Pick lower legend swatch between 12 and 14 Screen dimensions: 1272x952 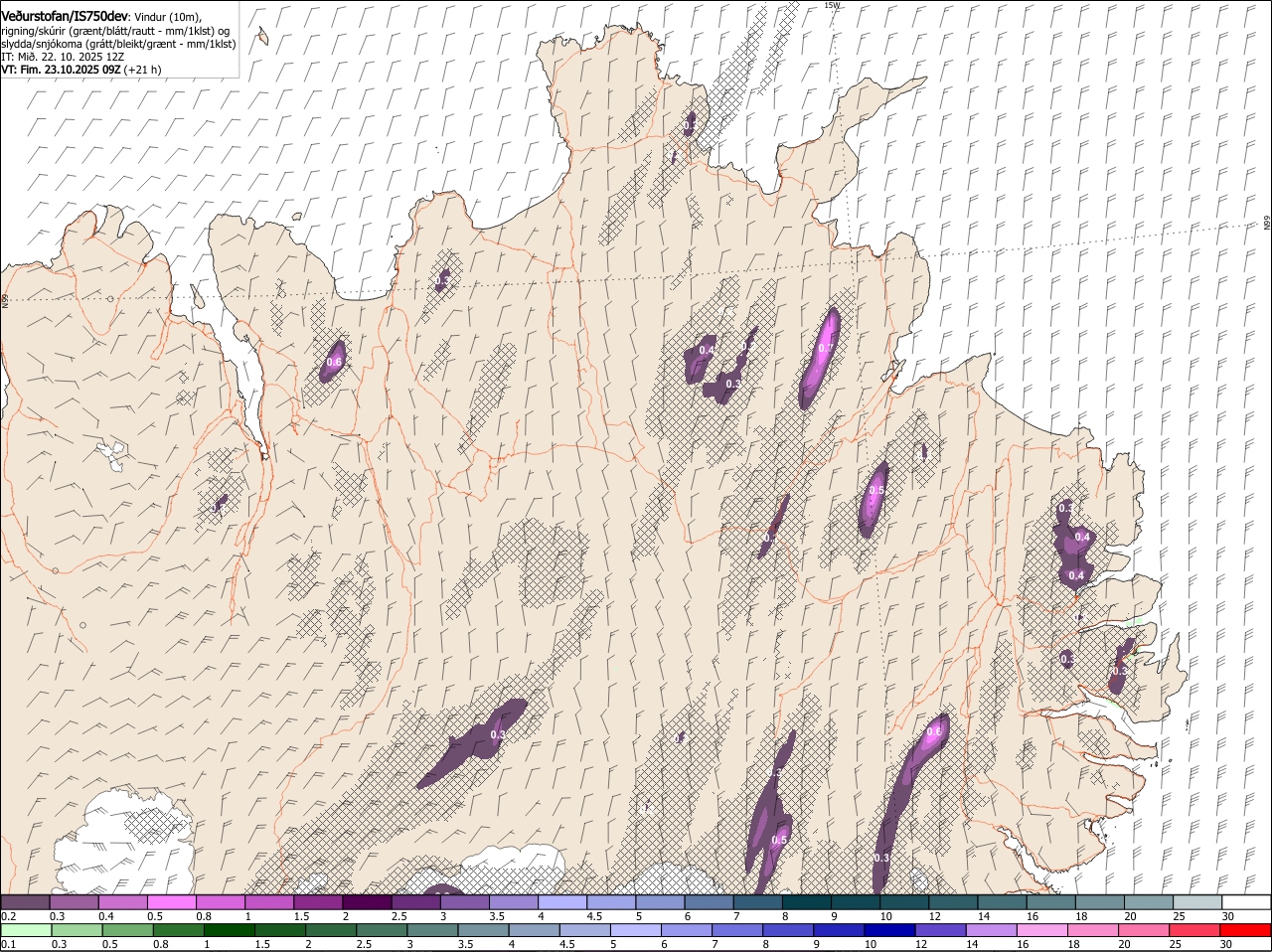pyautogui.click(x=939, y=930)
